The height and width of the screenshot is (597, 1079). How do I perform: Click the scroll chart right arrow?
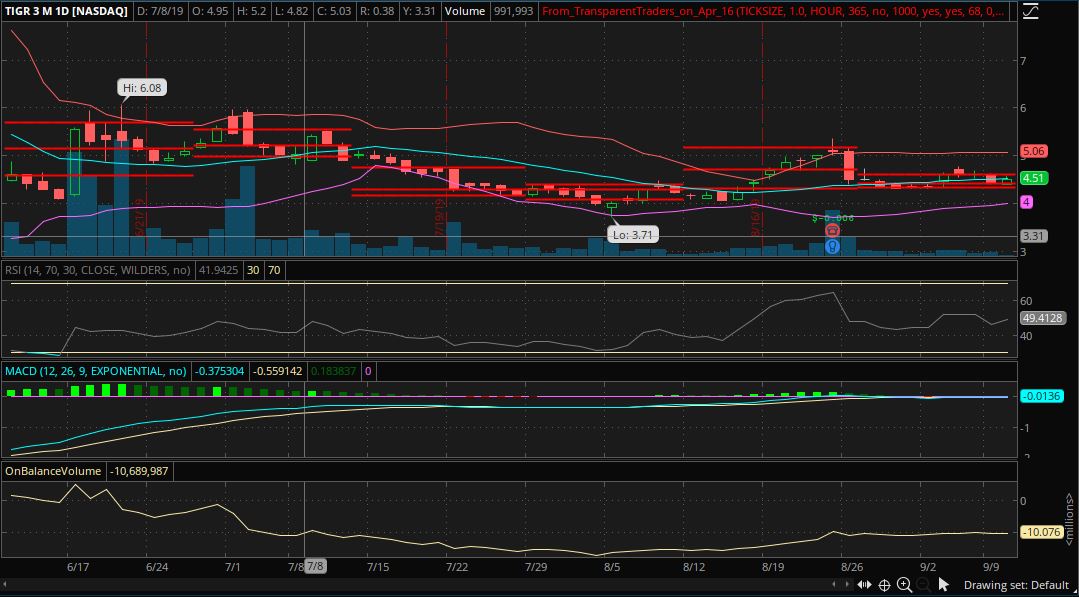point(848,585)
